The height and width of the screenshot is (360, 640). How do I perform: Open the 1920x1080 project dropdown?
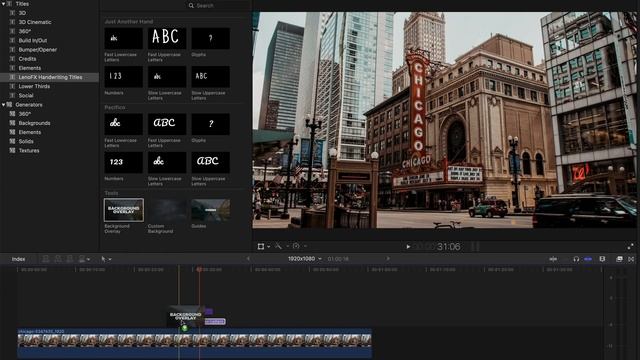tap(304, 259)
